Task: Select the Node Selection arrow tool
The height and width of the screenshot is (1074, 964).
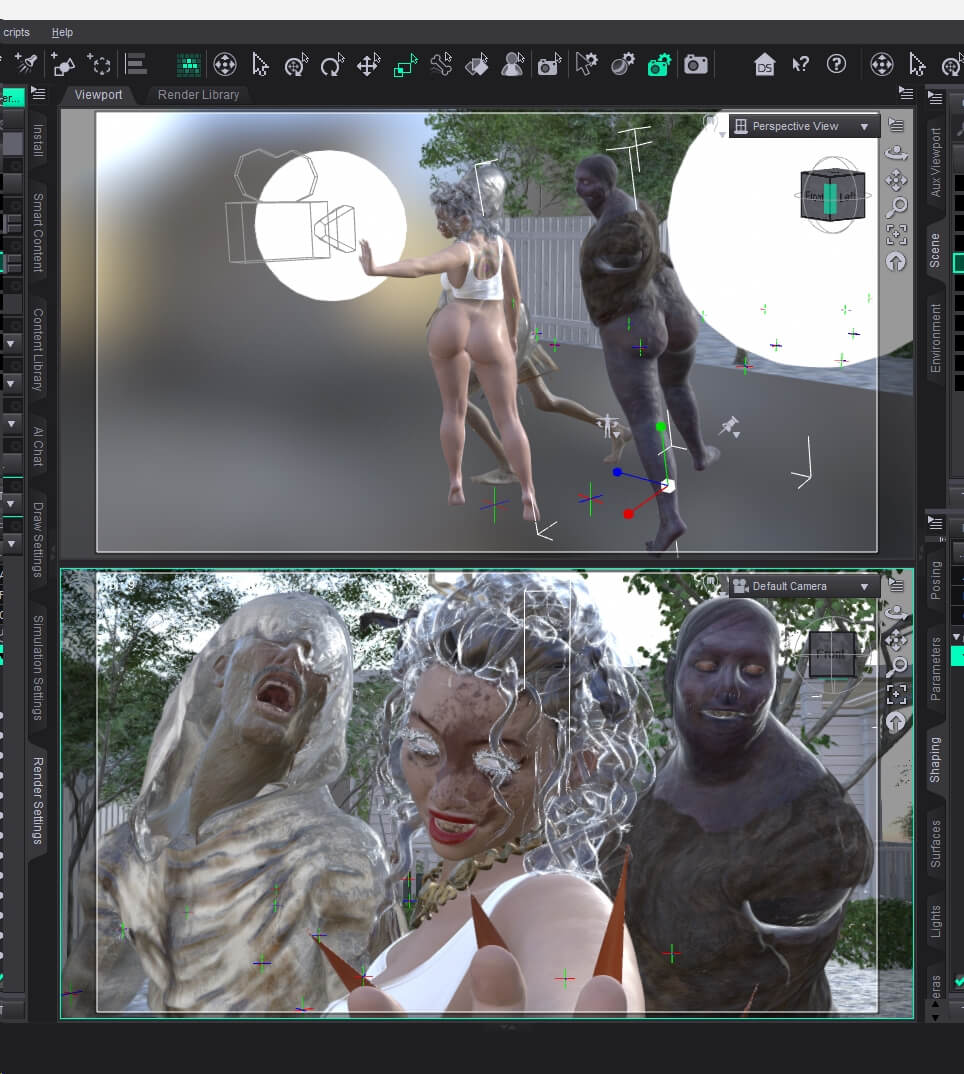Action: tap(260, 64)
